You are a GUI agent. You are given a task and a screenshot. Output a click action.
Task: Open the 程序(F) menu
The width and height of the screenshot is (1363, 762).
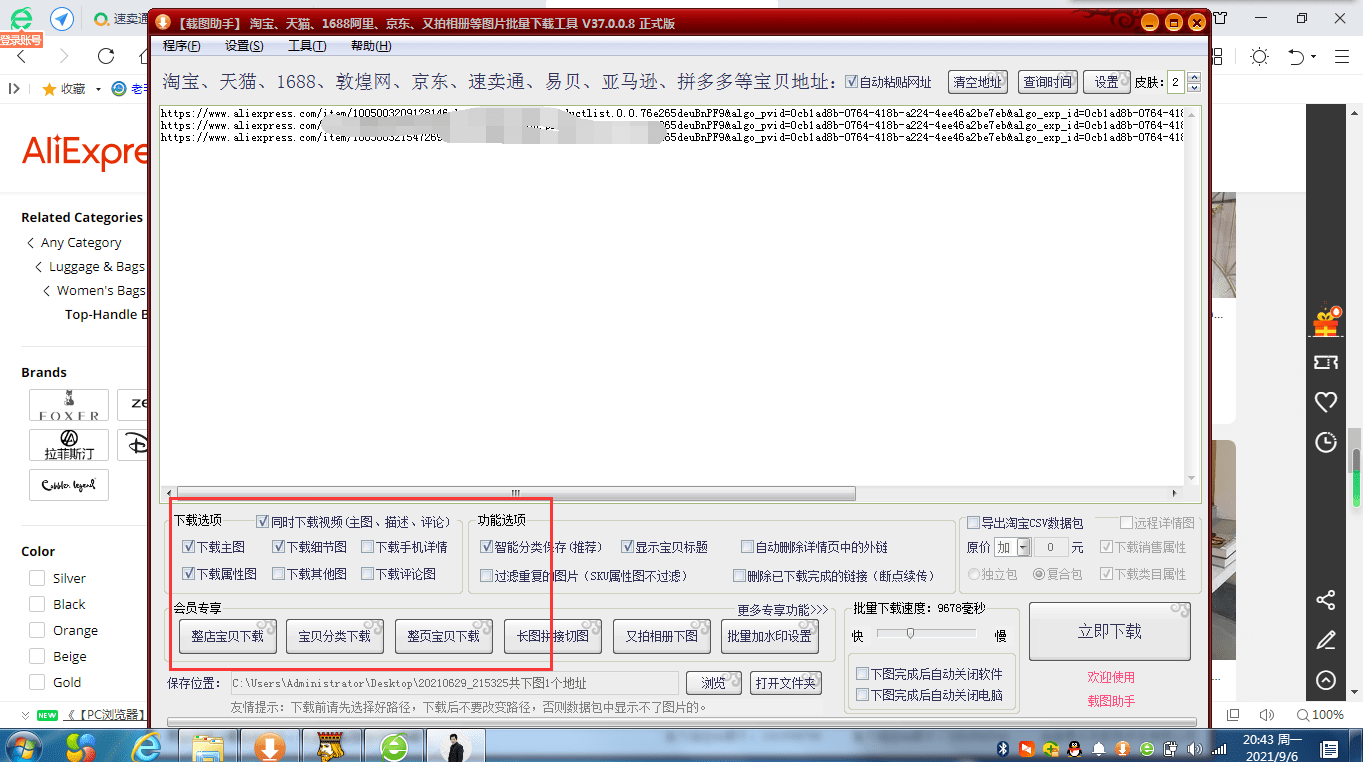point(181,46)
